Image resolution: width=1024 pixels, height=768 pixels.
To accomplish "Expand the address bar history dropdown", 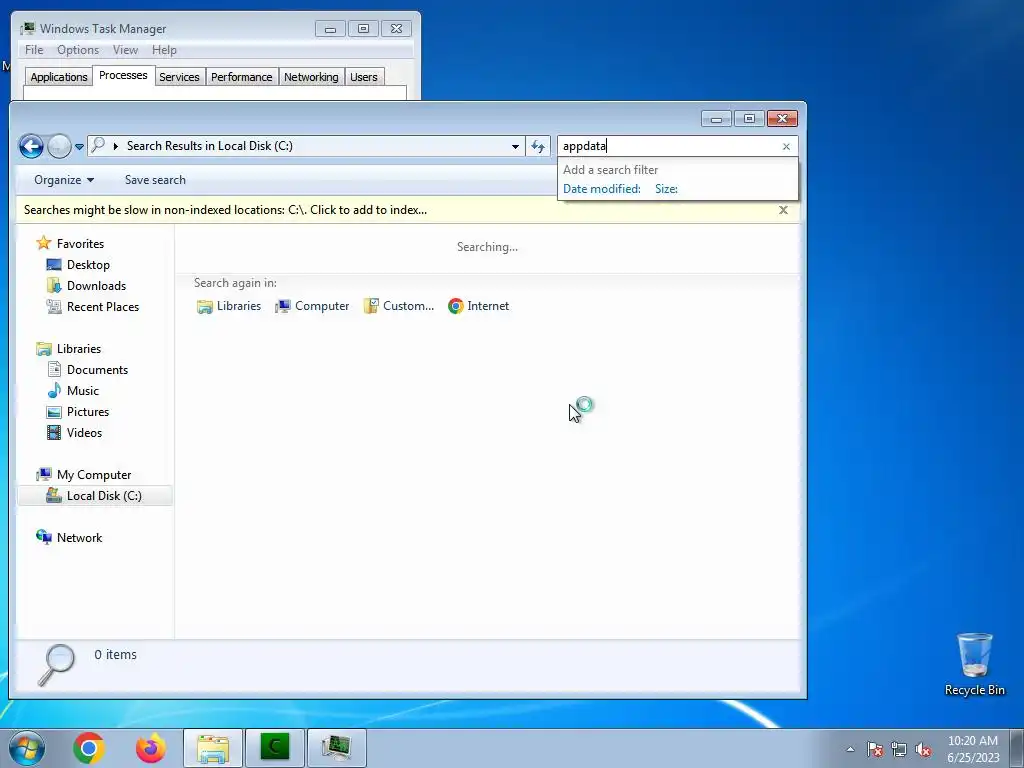I will coord(515,146).
